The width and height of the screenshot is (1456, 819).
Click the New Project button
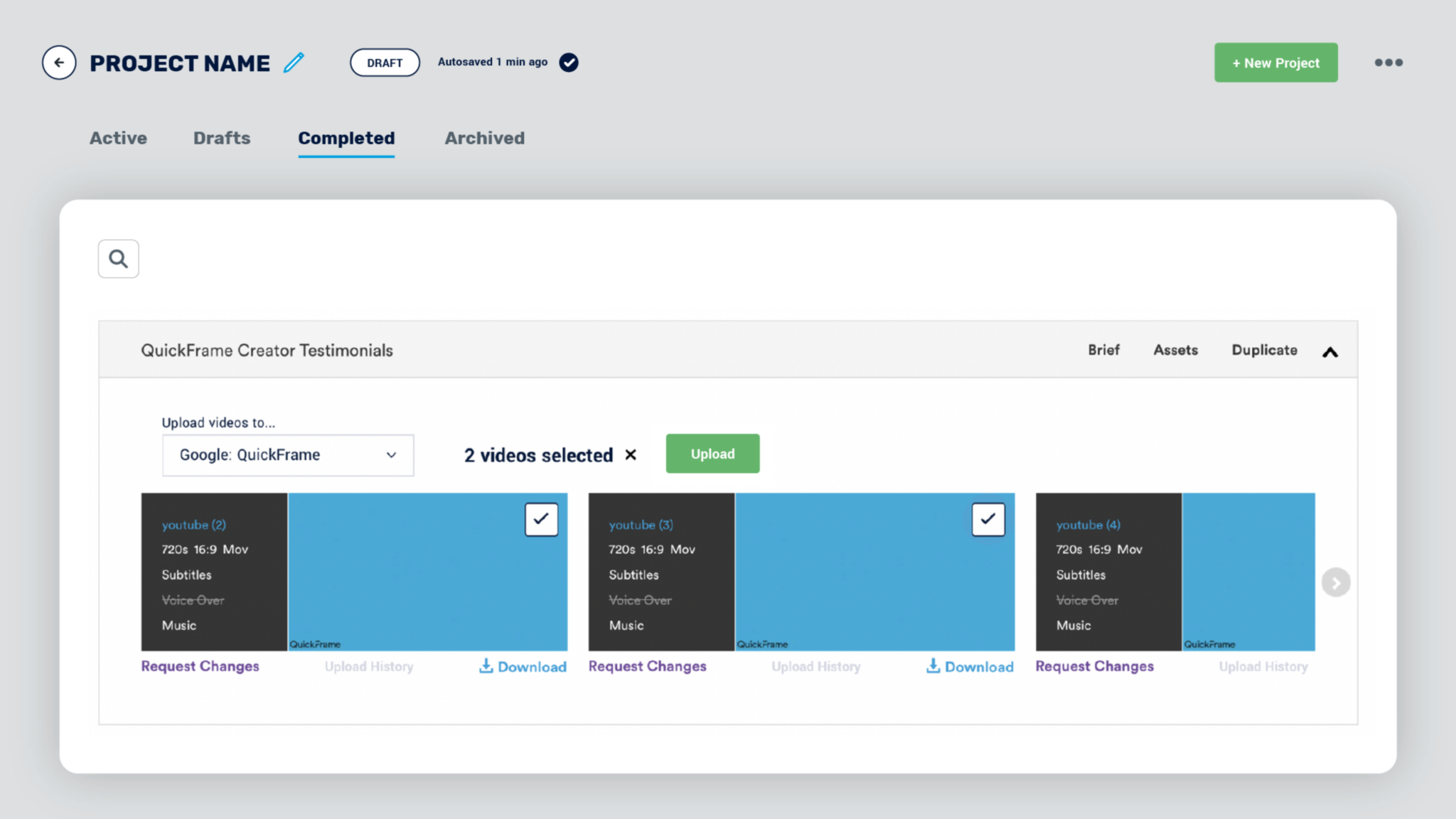coord(1275,63)
